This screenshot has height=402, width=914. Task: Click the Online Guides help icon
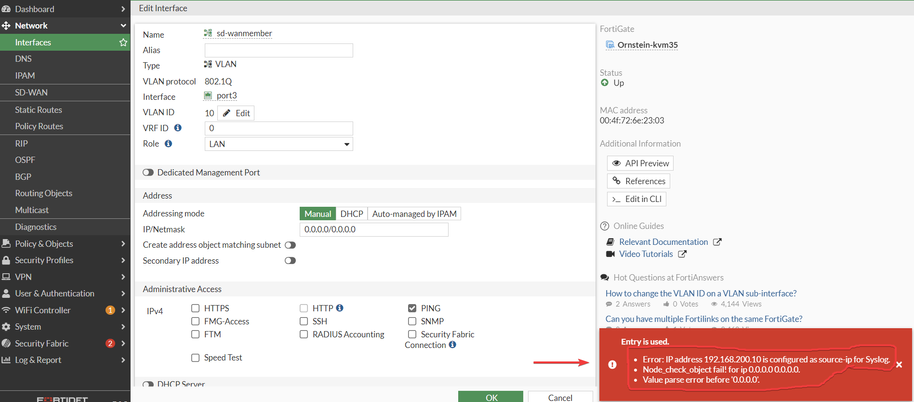[604, 226]
